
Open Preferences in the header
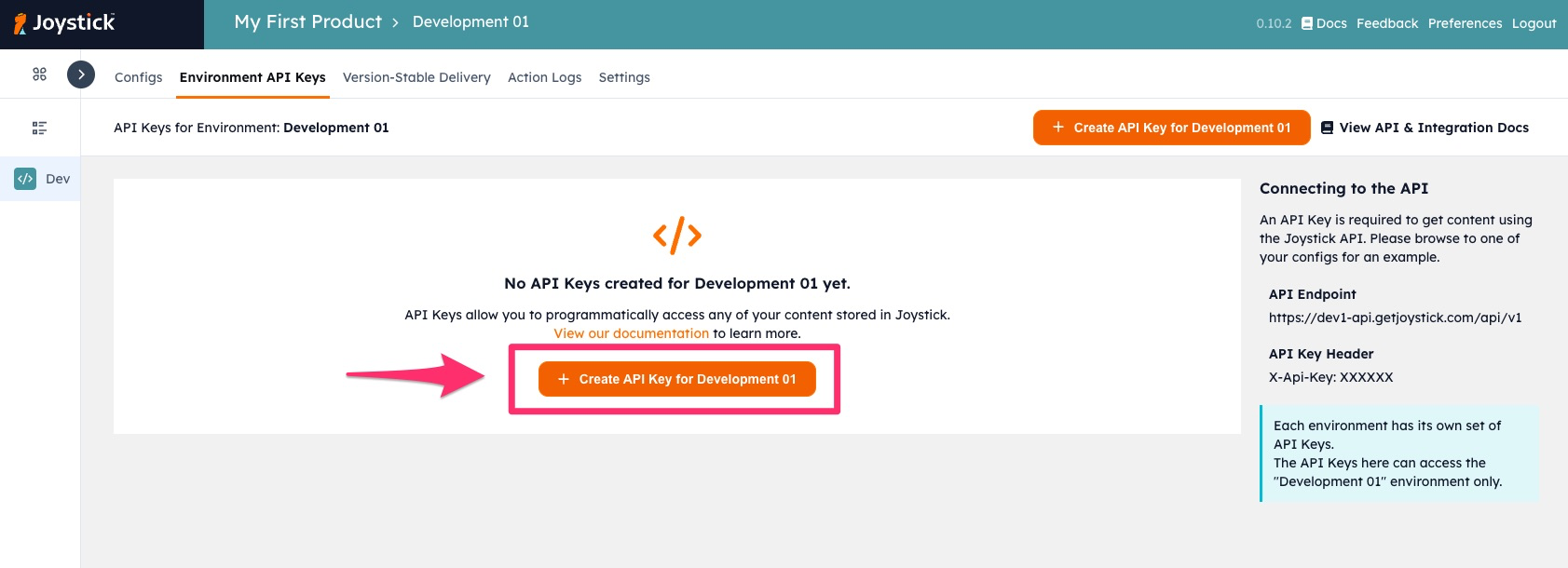(1466, 23)
